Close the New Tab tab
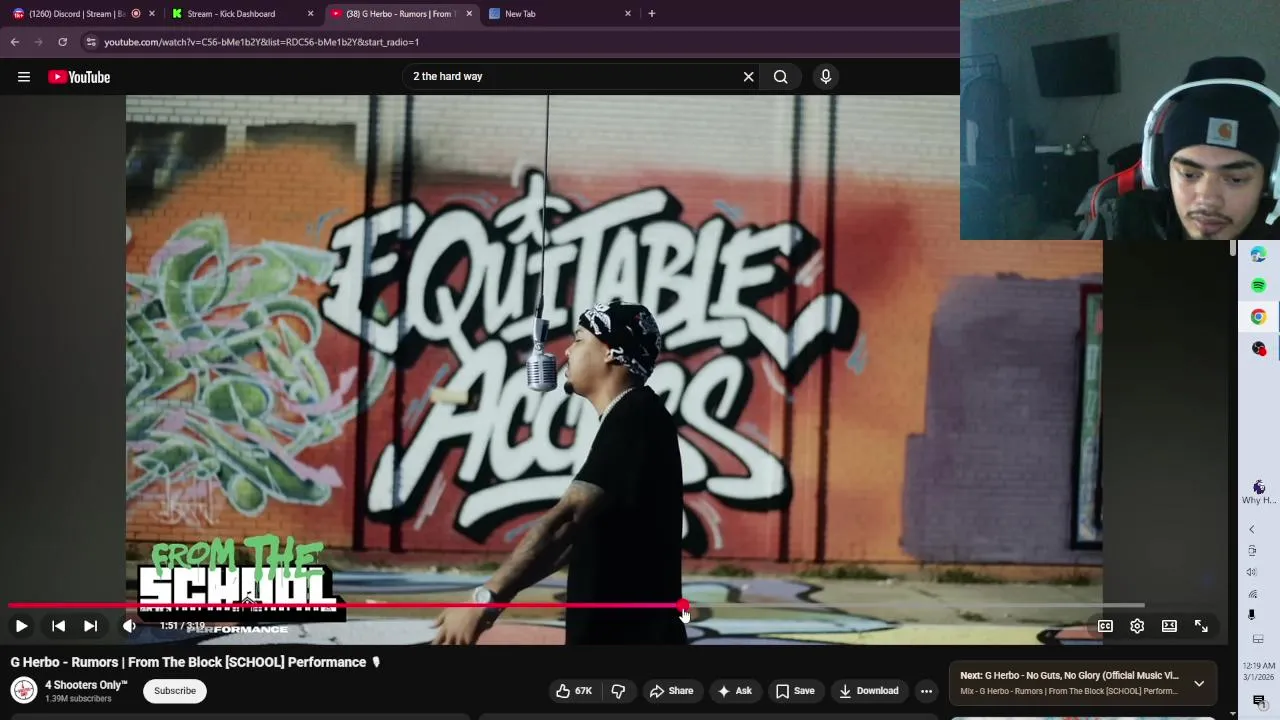The image size is (1280, 720). pyautogui.click(x=628, y=14)
